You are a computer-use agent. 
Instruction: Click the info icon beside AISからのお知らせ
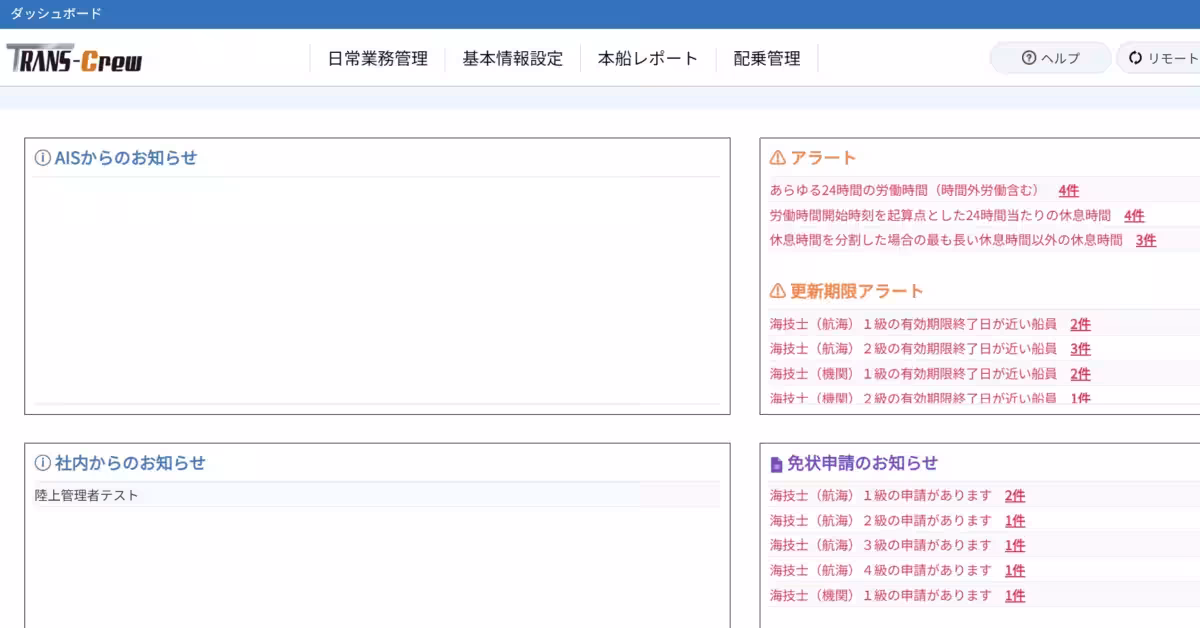click(x=40, y=157)
